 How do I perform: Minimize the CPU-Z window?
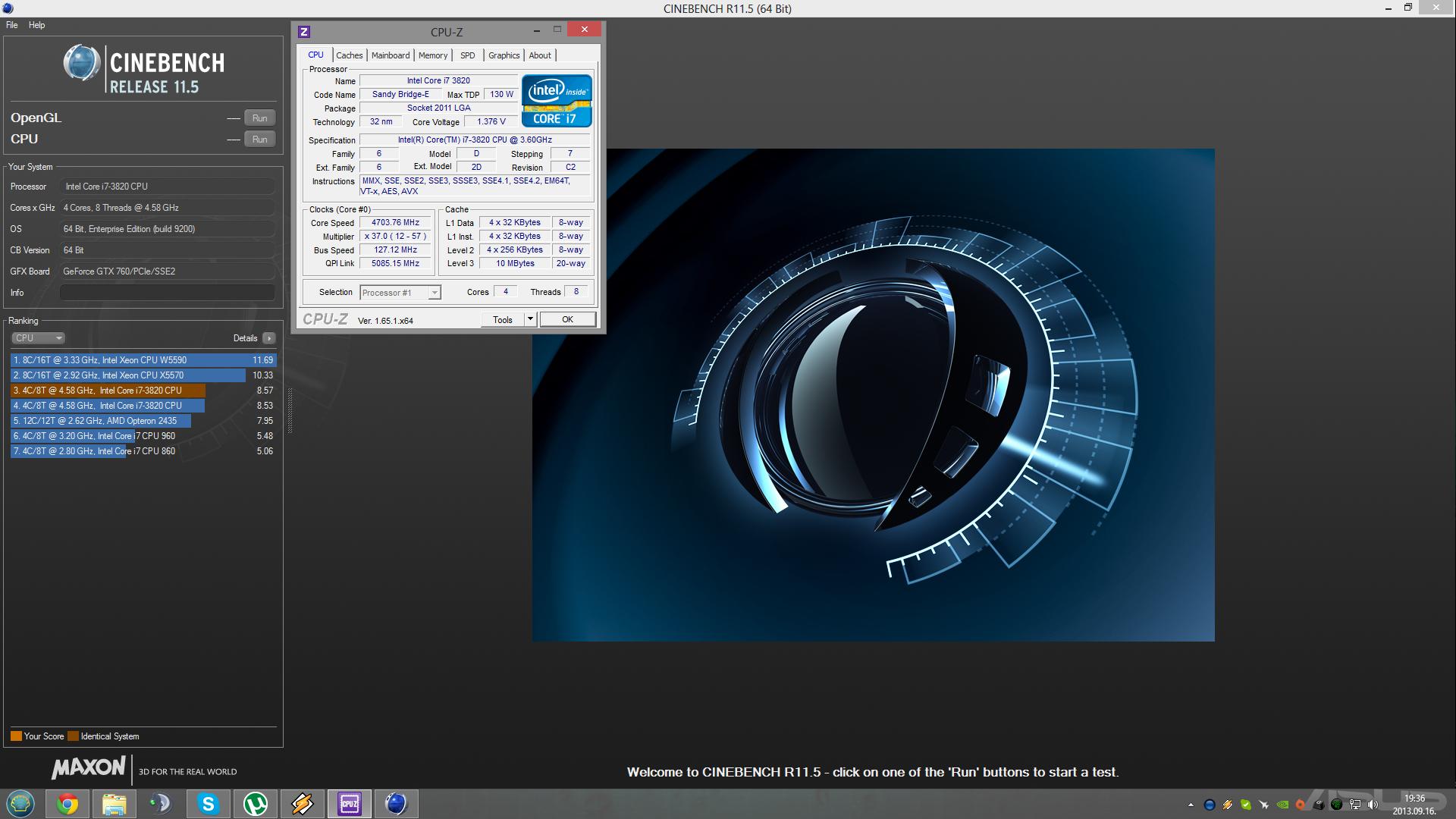tap(537, 30)
